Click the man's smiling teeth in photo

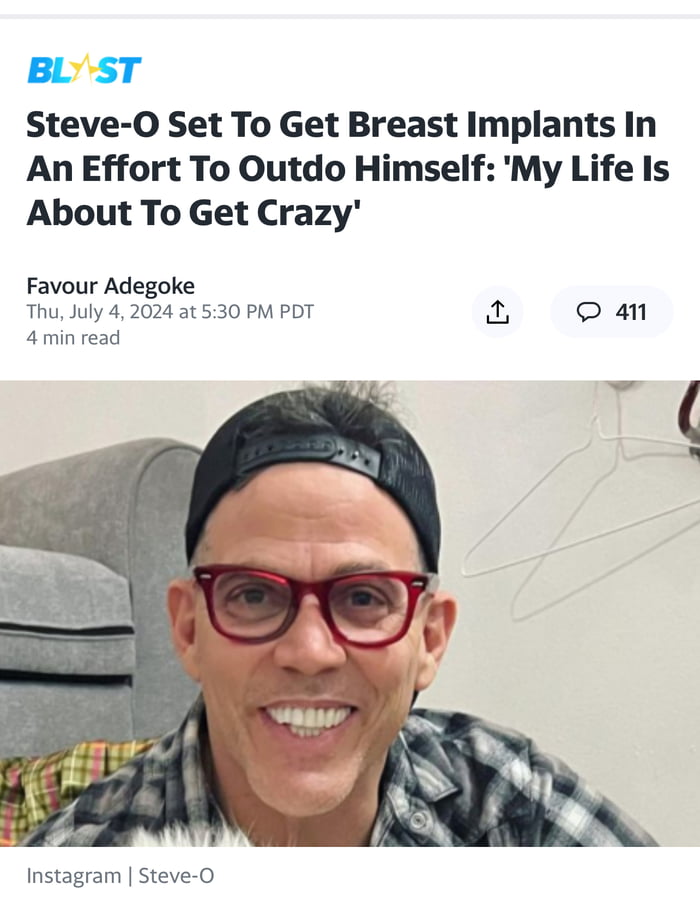click(308, 718)
